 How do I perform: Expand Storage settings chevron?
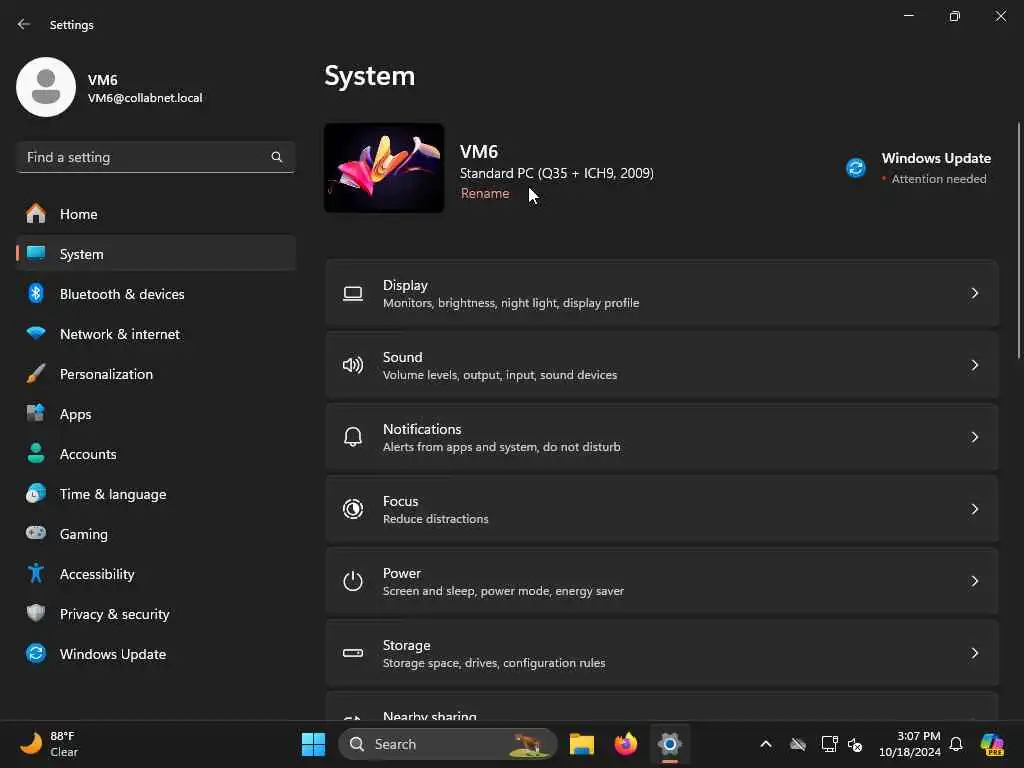point(974,652)
